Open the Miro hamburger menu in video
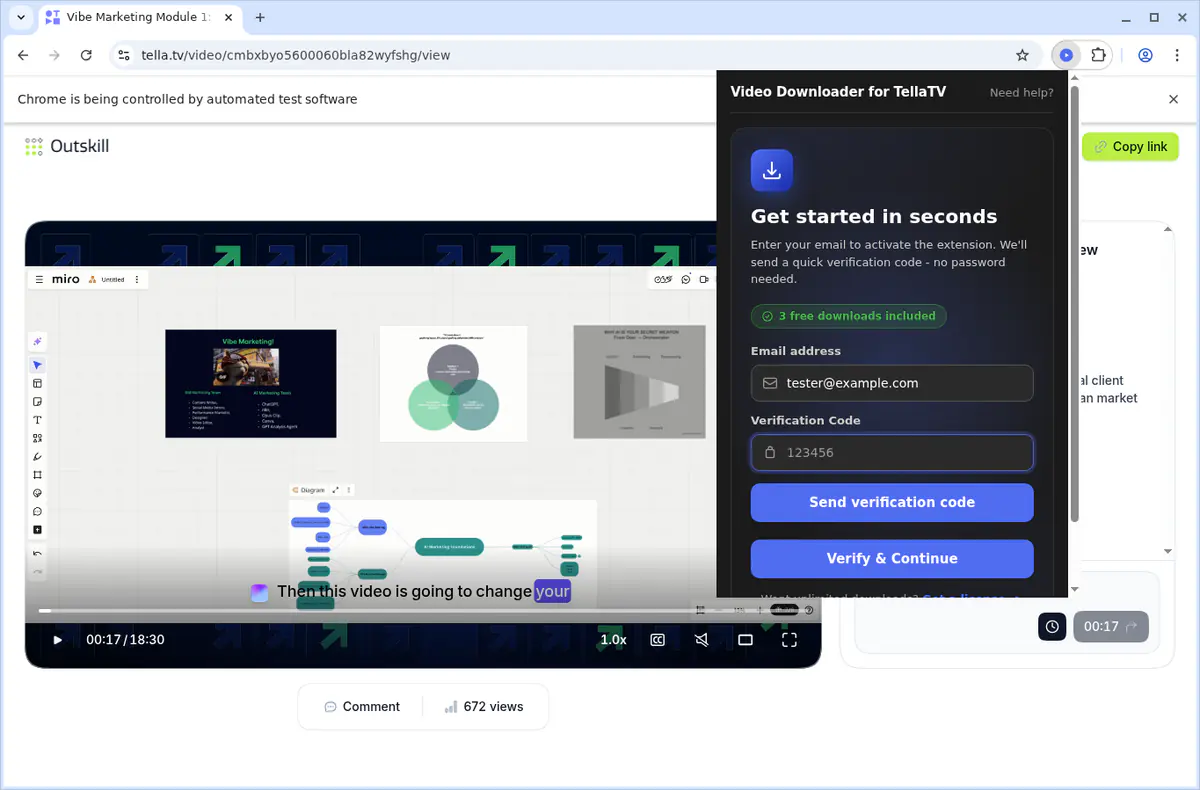Image resolution: width=1200 pixels, height=790 pixels. [39, 279]
